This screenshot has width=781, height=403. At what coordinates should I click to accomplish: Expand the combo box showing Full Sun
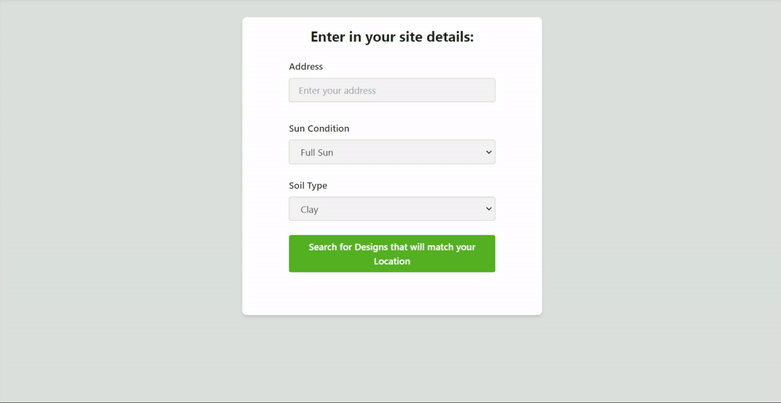click(x=391, y=152)
